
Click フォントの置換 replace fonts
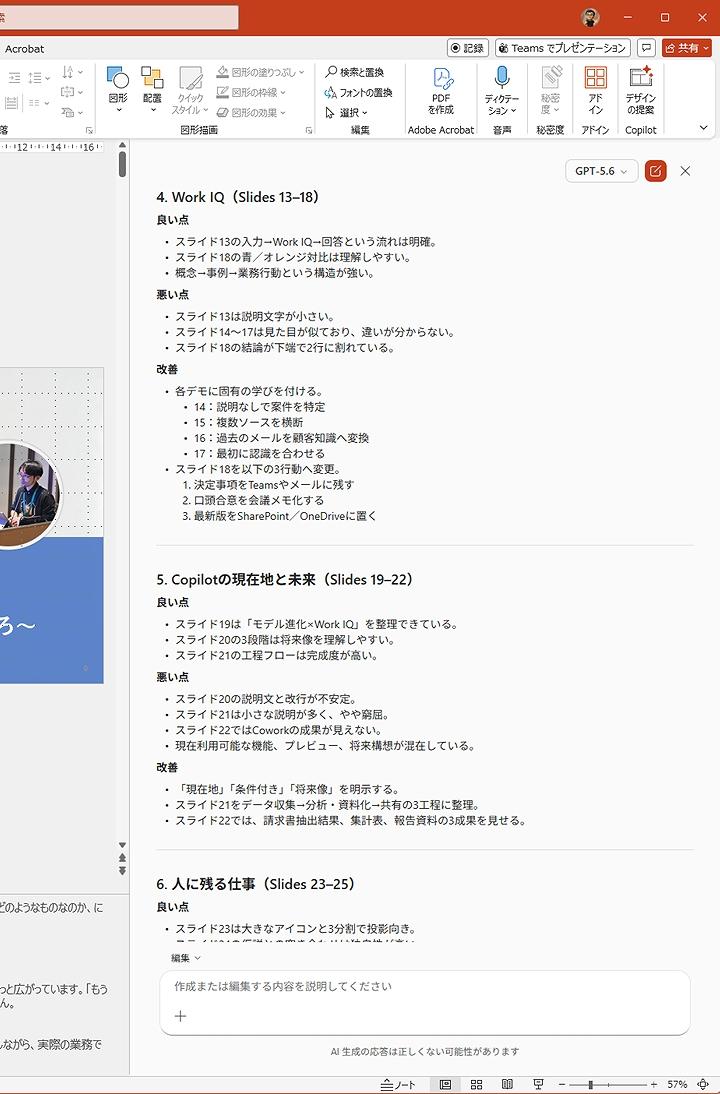[358, 92]
